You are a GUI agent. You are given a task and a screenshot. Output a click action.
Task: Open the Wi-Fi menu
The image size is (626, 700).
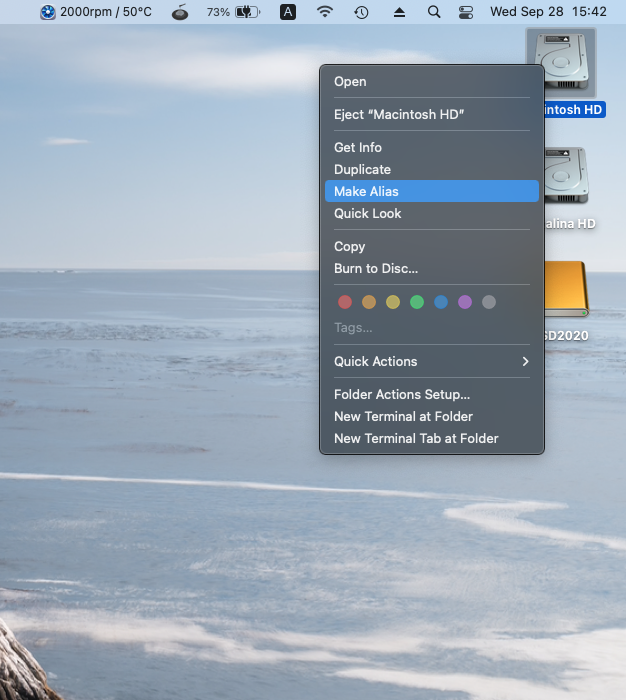325,12
